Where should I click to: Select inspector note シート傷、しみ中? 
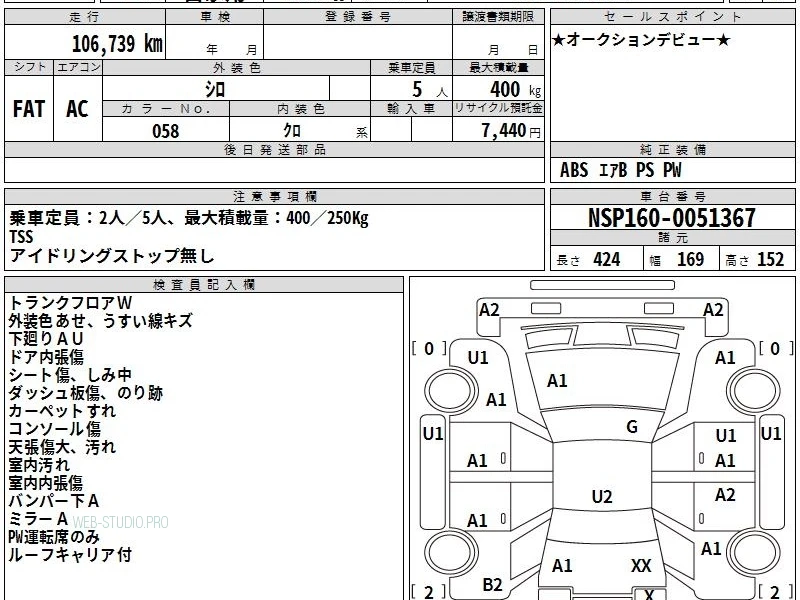pyautogui.click(x=70, y=375)
